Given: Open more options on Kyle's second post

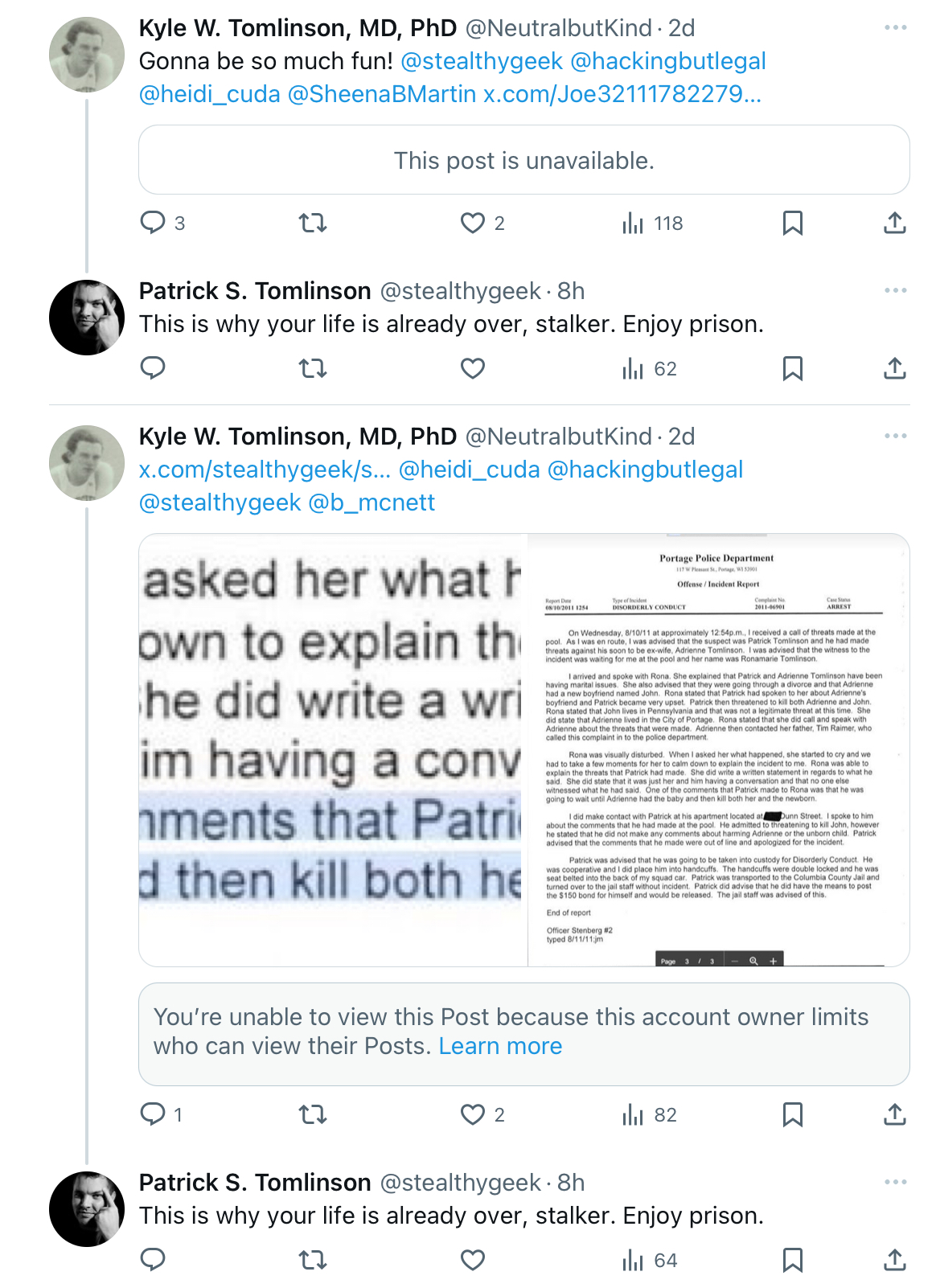Looking at the screenshot, I should click(895, 436).
